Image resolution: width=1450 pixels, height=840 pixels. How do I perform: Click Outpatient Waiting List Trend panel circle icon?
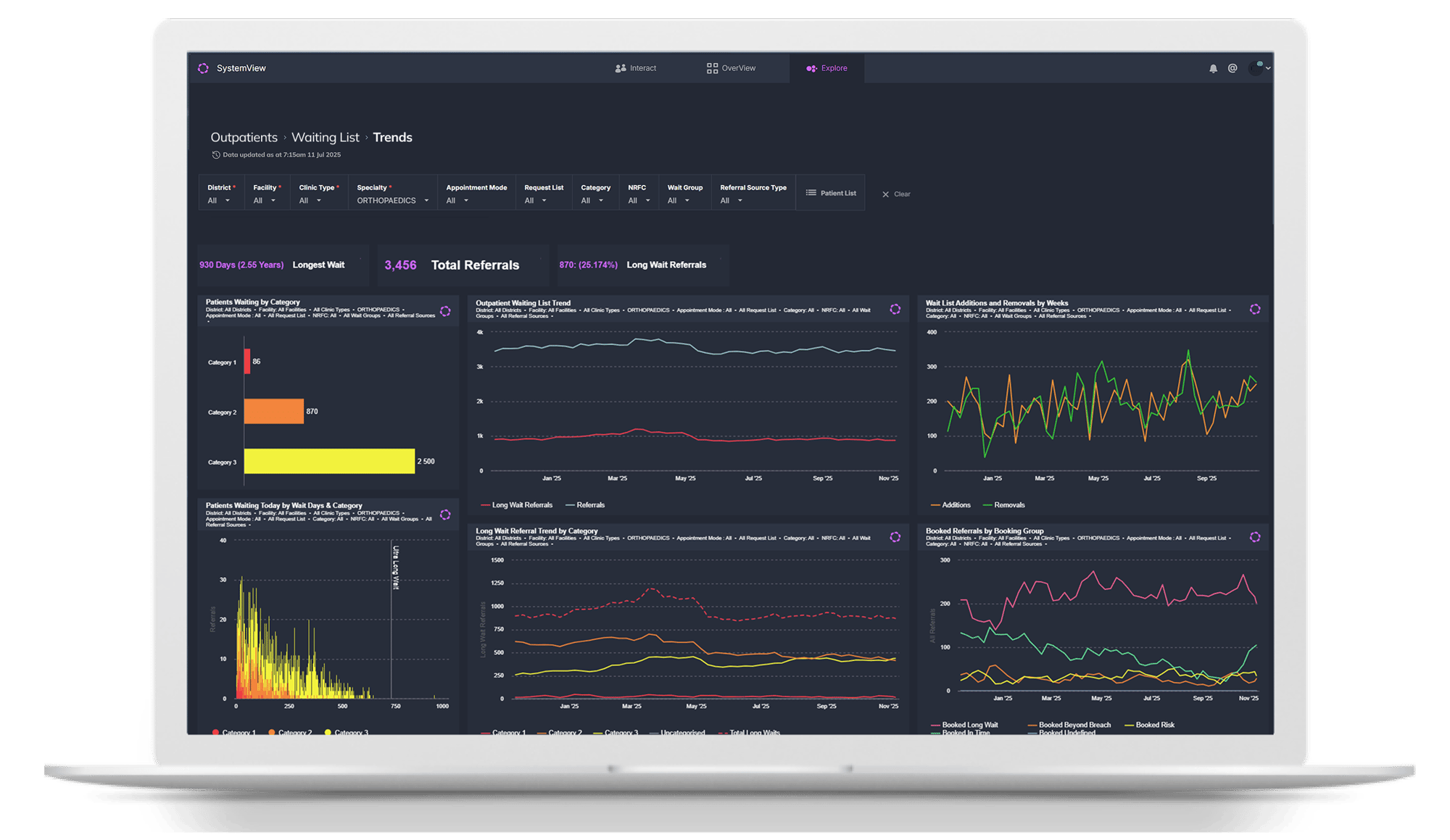pos(895,309)
